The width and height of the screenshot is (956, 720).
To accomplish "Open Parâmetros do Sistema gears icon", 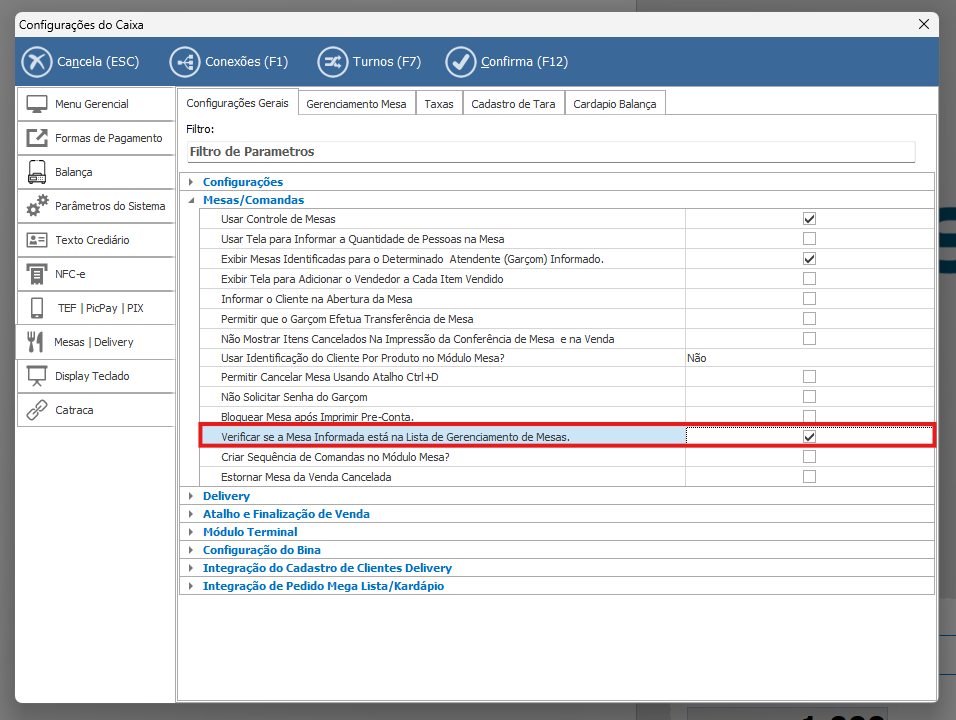I will [x=37, y=206].
